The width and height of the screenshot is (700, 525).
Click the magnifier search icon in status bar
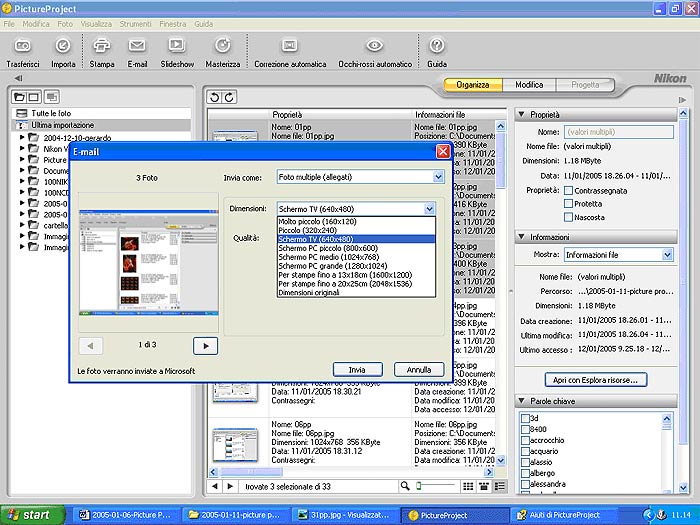tap(404, 486)
